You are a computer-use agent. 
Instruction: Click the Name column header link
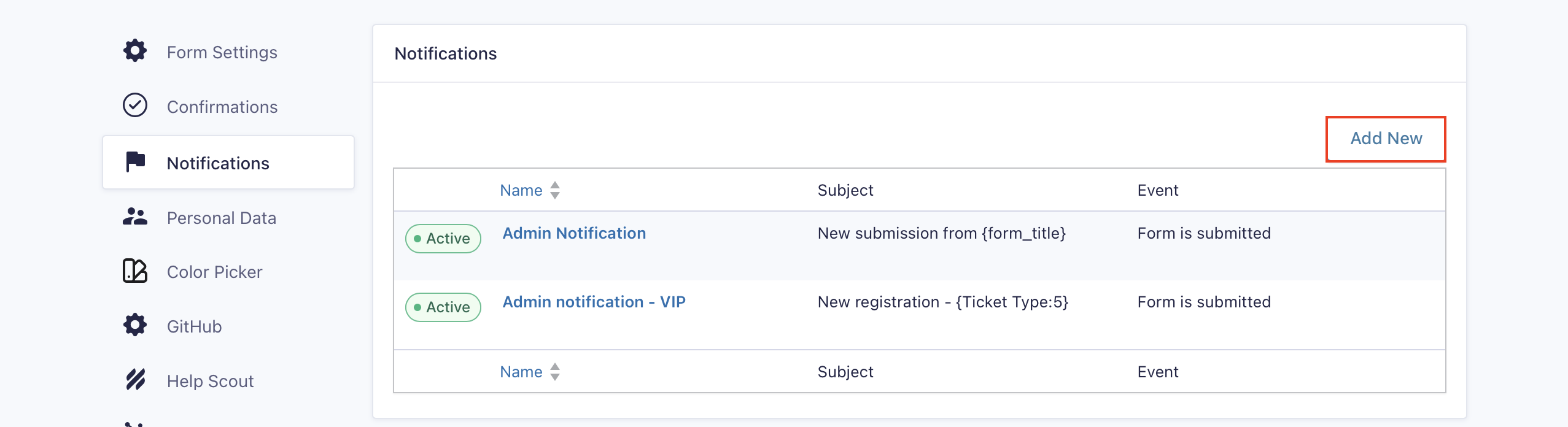(521, 190)
